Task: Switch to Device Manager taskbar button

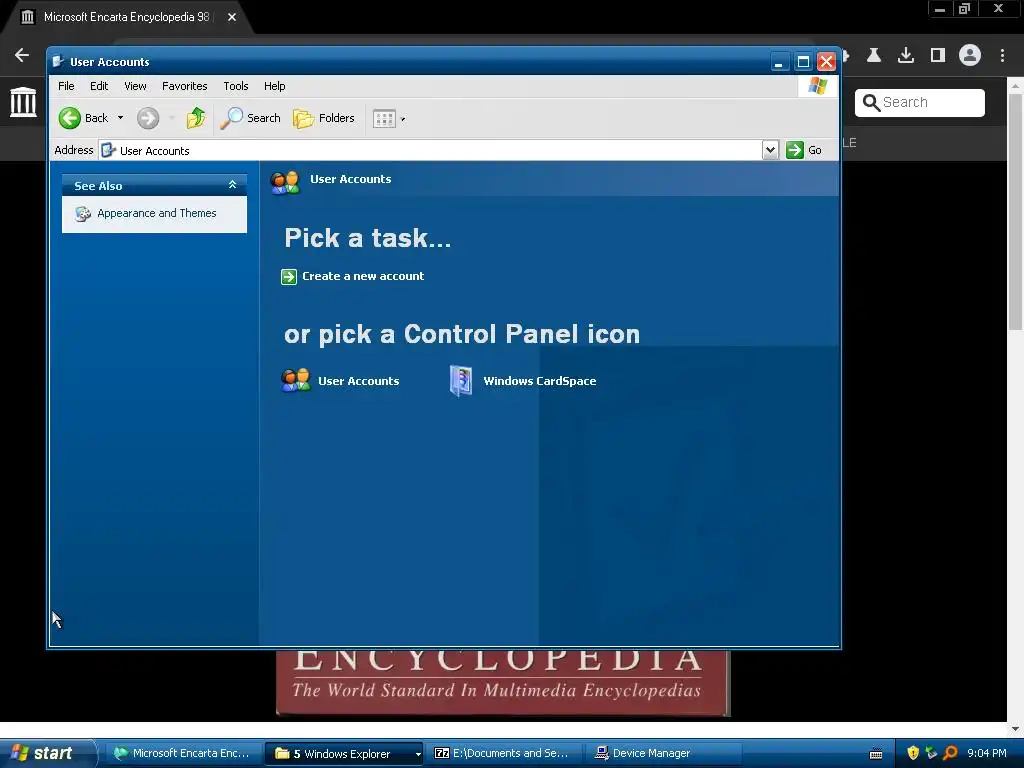Action: click(664, 753)
